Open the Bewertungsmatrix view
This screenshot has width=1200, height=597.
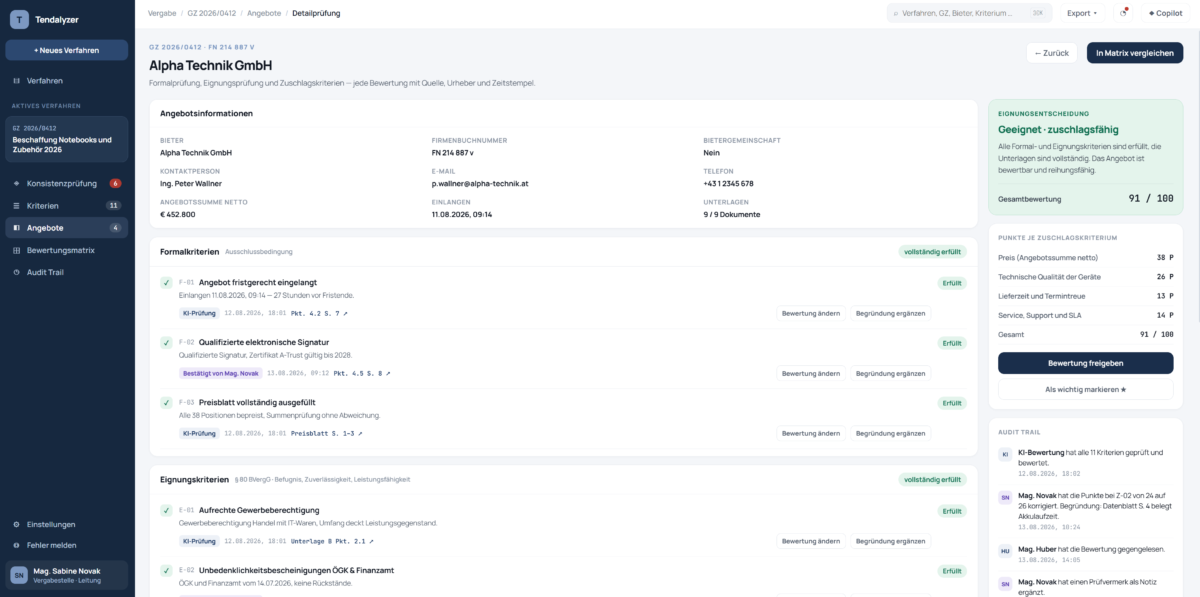point(66,250)
